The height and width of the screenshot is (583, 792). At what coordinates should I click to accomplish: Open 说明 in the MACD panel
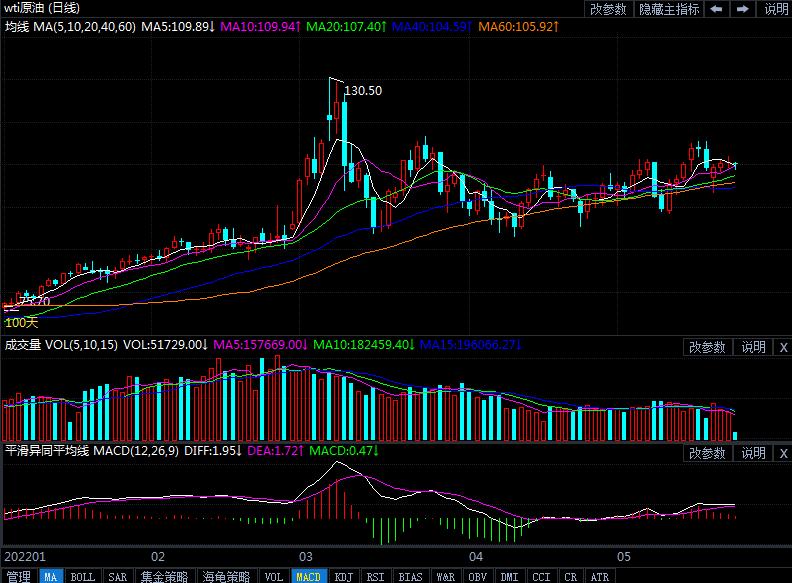coord(752,454)
